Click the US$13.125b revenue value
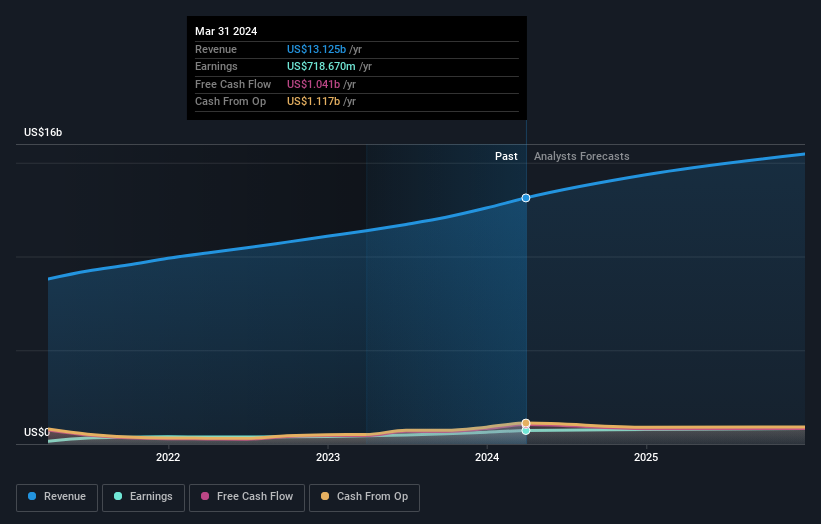Screen dimensions: 821x524 click(316, 49)
